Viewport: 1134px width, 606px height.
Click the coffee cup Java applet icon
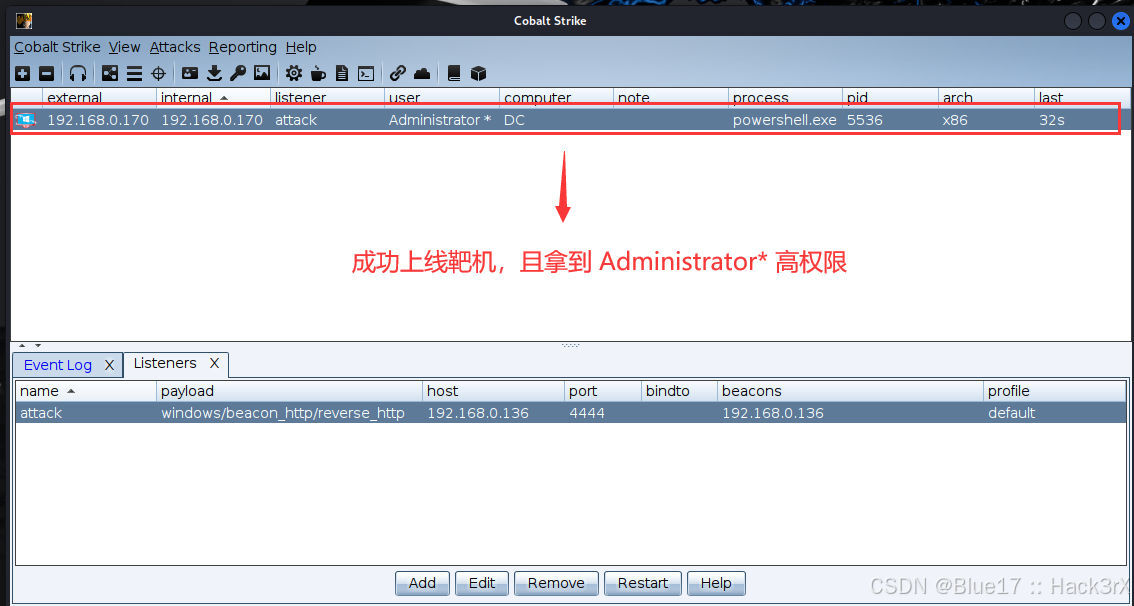[x=318, y=73]
